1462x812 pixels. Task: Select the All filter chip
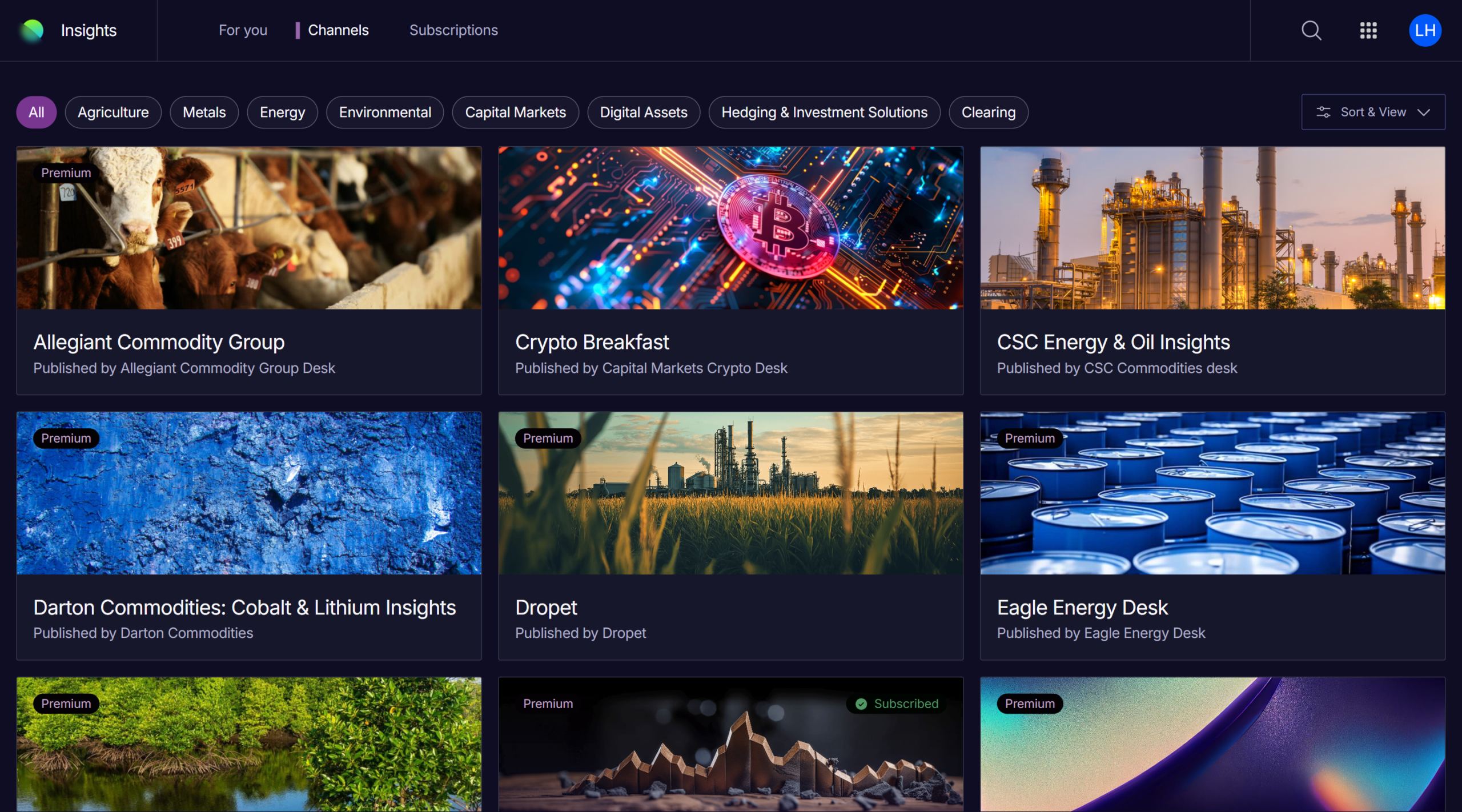pyautogui.click(x=37, y=112)
